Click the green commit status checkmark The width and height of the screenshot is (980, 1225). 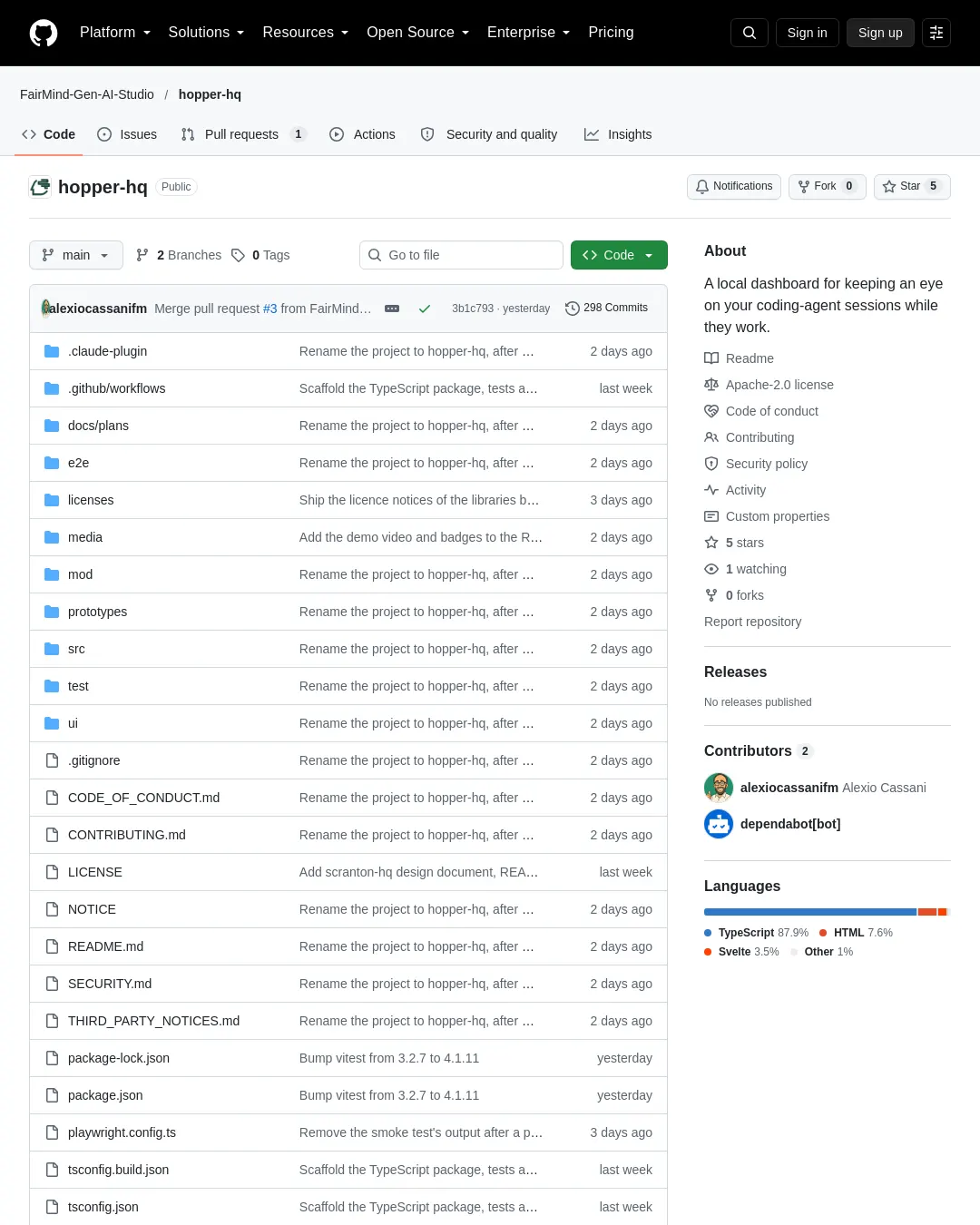pos(424,309)
